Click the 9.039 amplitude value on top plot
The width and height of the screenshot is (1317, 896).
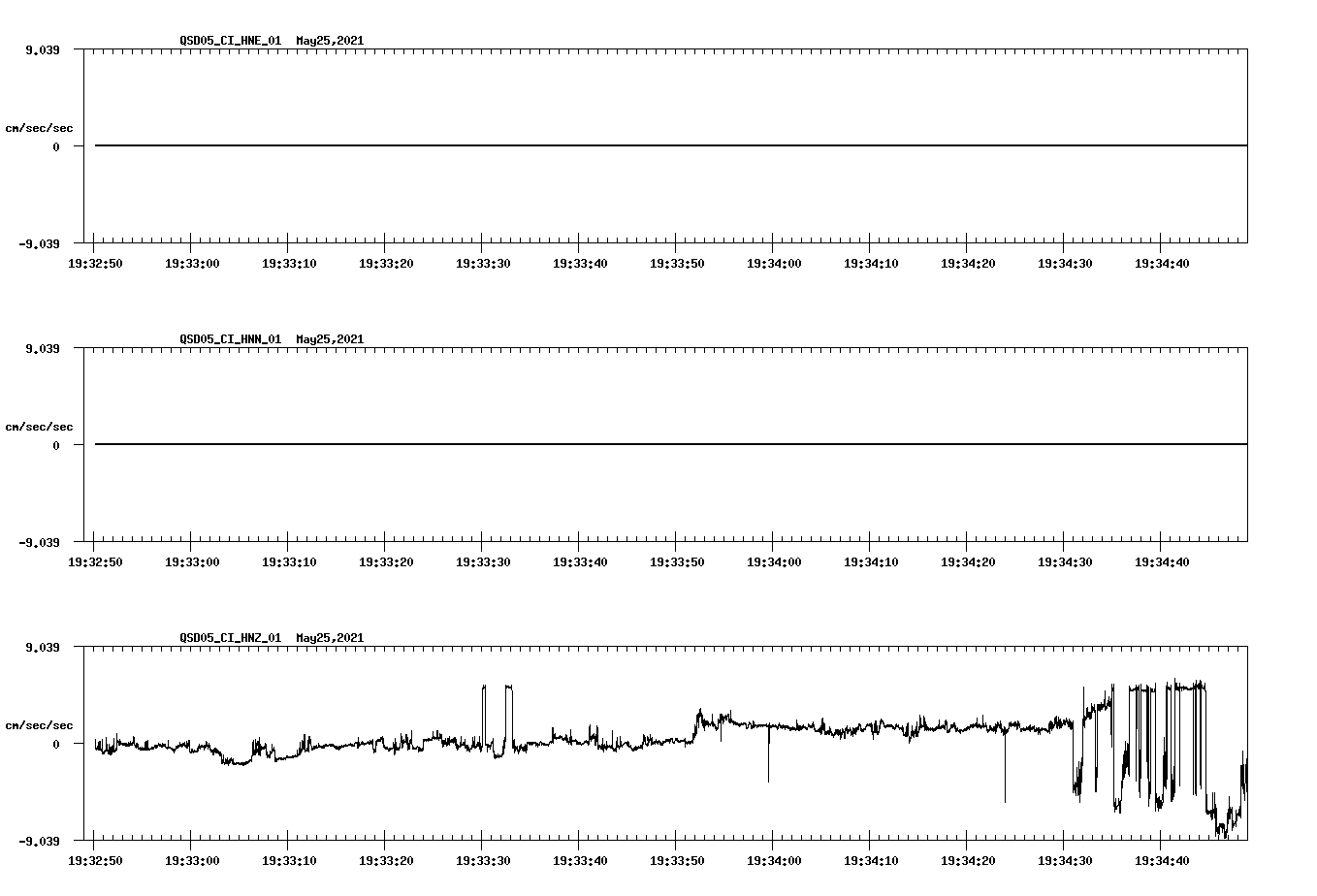[45, 48]
